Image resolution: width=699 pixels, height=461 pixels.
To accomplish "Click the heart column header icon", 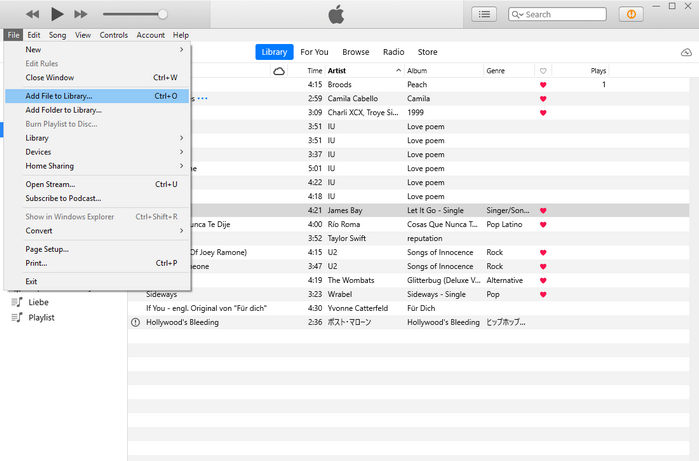I will tap(543, 71).
